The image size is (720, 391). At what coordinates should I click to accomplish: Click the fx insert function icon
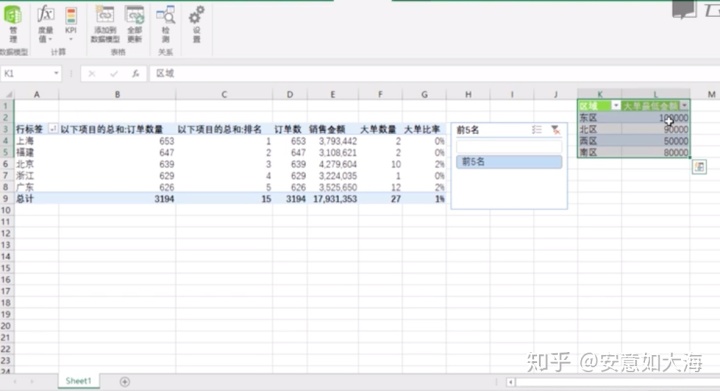point(135,73)
